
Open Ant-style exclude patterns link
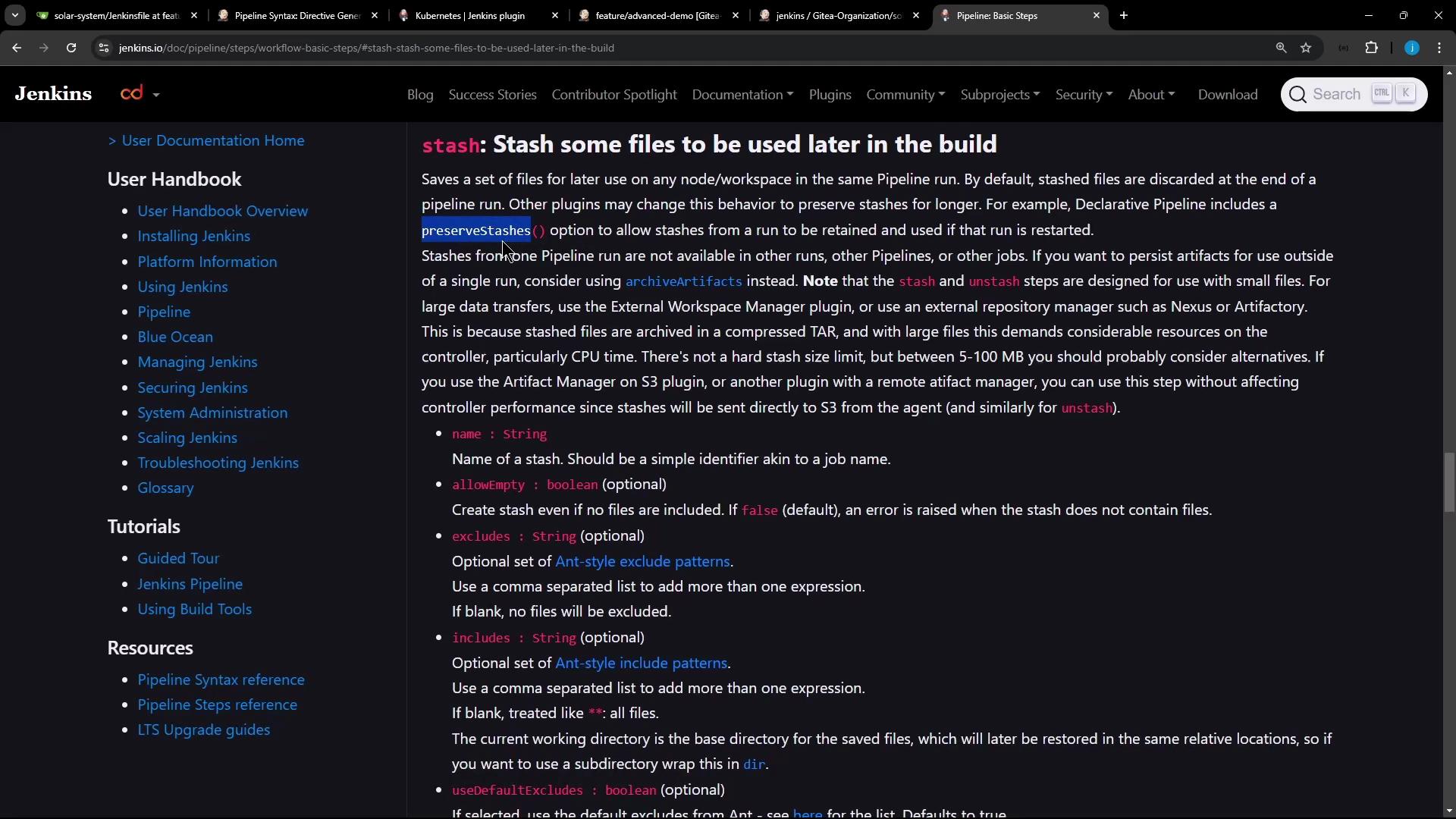coord(642,561)
